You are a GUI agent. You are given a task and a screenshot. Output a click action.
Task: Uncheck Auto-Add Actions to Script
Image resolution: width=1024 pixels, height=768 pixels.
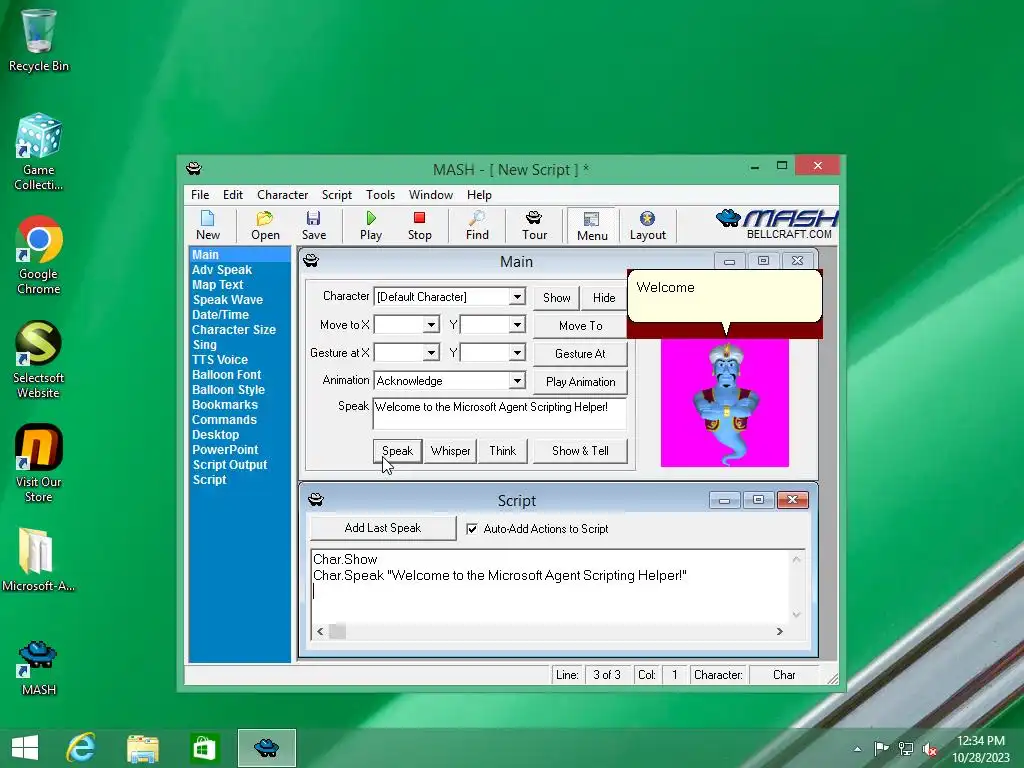point(472,529)
